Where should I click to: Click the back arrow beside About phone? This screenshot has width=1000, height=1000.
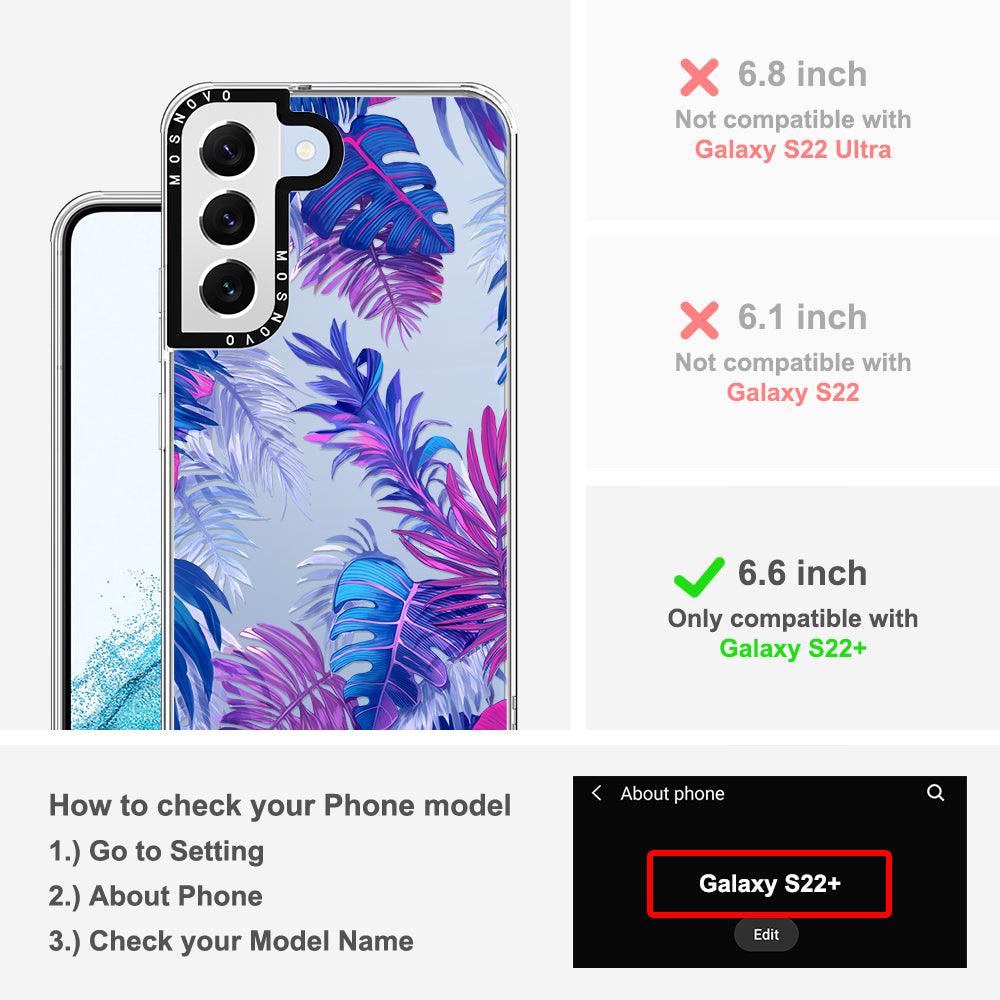click(597, 793)
